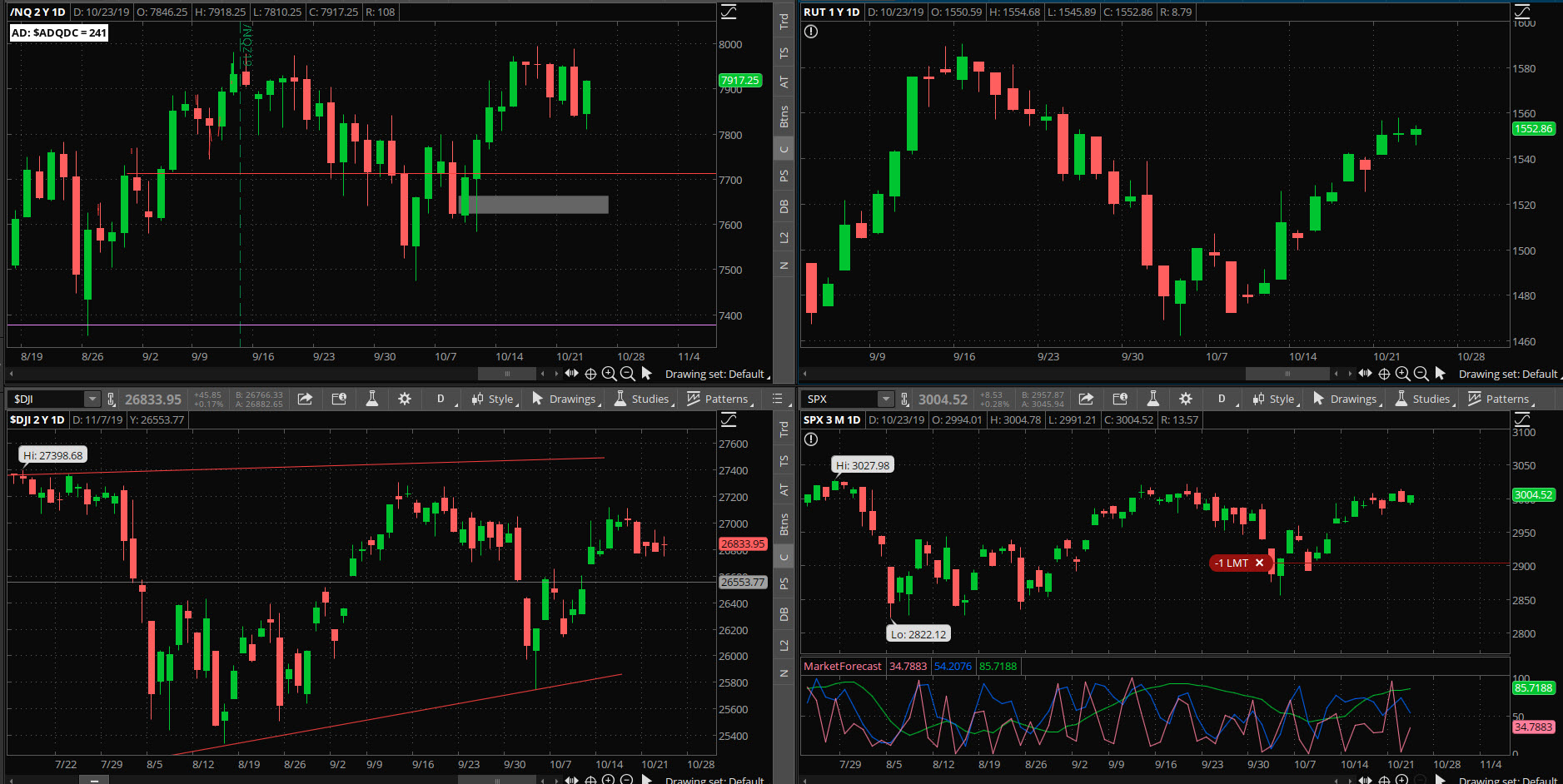Click the Hi: 27398.68 bubble on $DJI chart

coord(53,455)
